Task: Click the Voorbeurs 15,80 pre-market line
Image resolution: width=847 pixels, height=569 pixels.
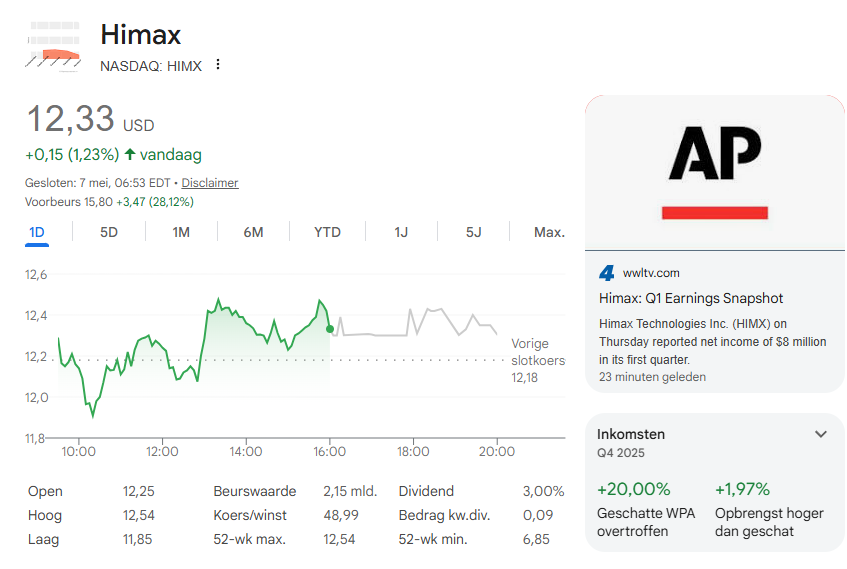Action: point(109,202)
